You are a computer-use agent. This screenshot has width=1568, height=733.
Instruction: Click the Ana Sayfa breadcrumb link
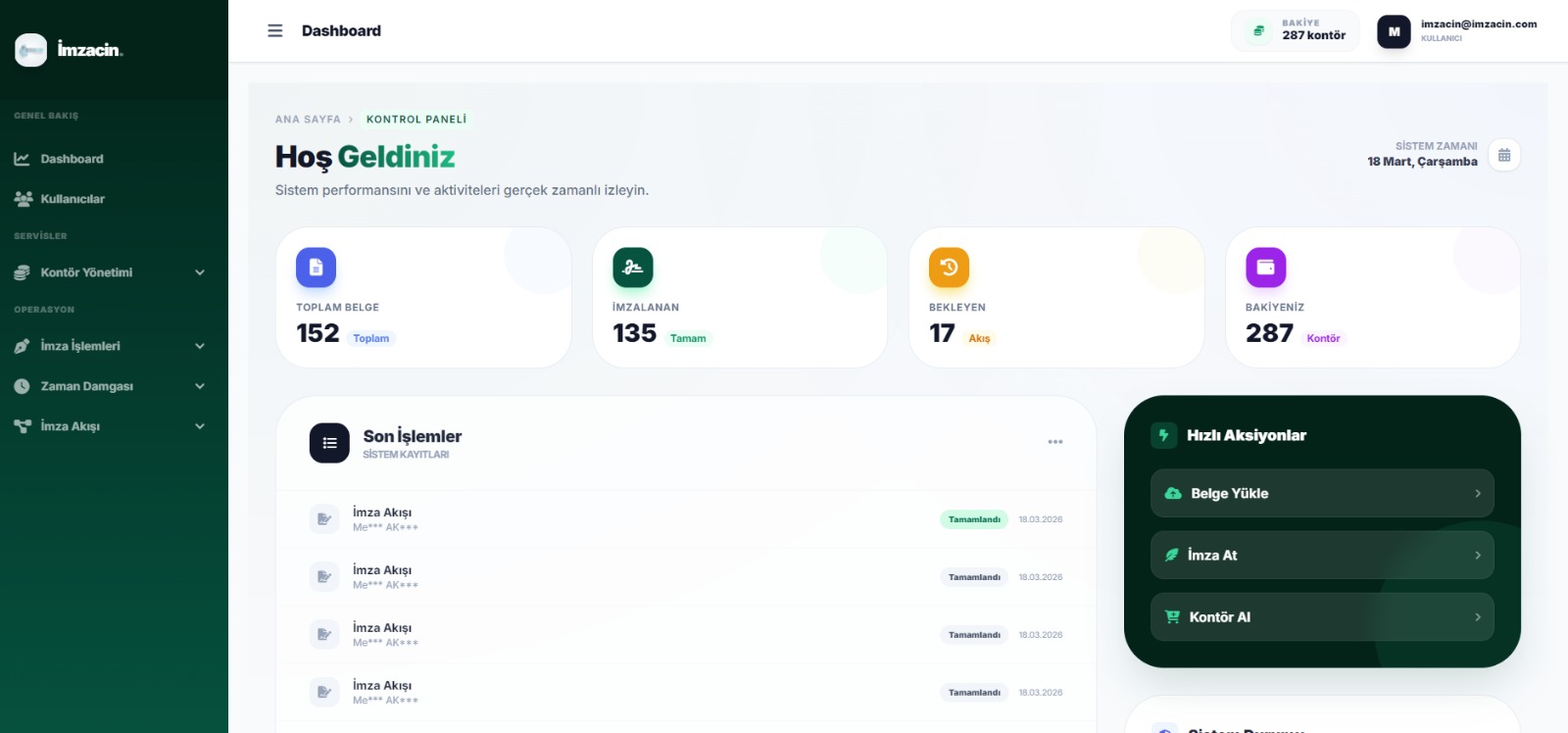tap(308, 120)
